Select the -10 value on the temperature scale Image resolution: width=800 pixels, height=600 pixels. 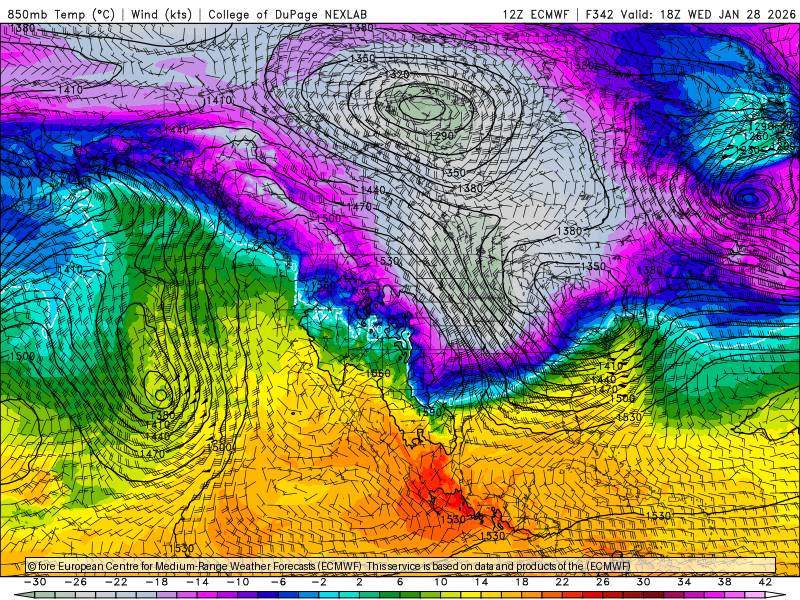point(238,582)
